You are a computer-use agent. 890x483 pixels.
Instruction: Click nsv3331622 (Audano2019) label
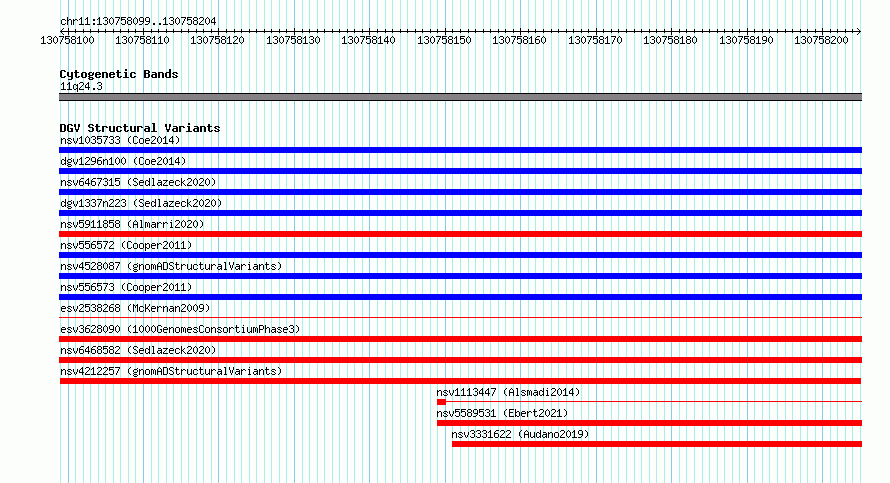coord(520,434)
